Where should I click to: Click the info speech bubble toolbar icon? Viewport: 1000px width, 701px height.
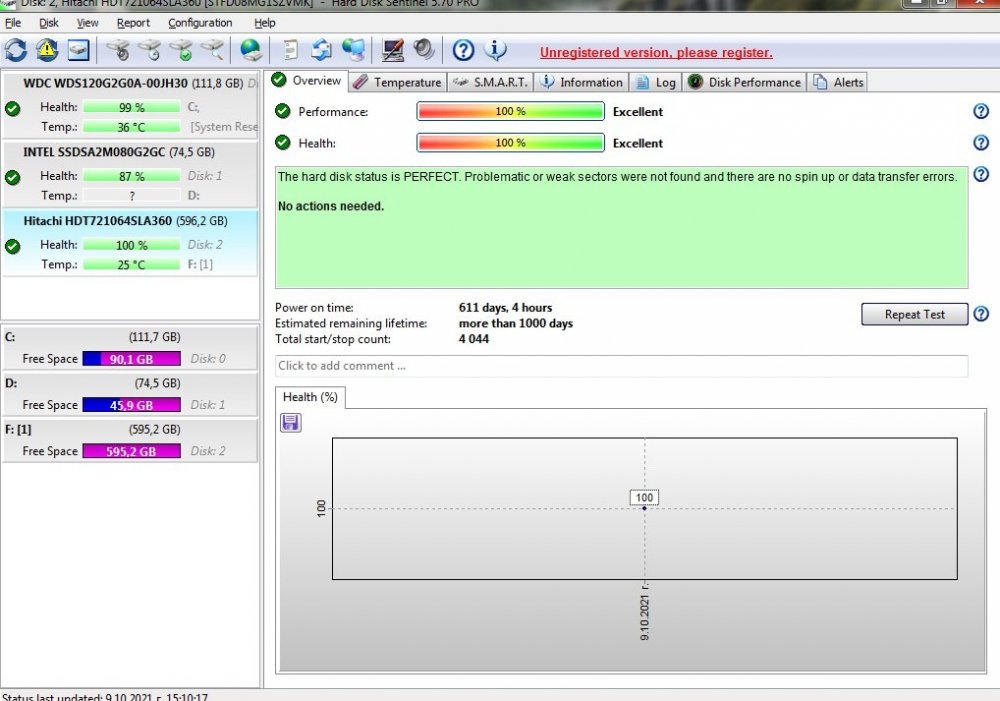pyautogui.click(x=496, y=50)
